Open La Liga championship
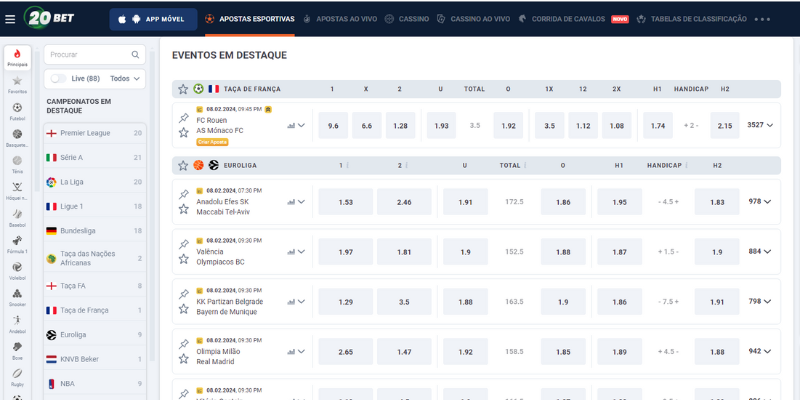Screen dimensions: 800x400 (94, 182)
